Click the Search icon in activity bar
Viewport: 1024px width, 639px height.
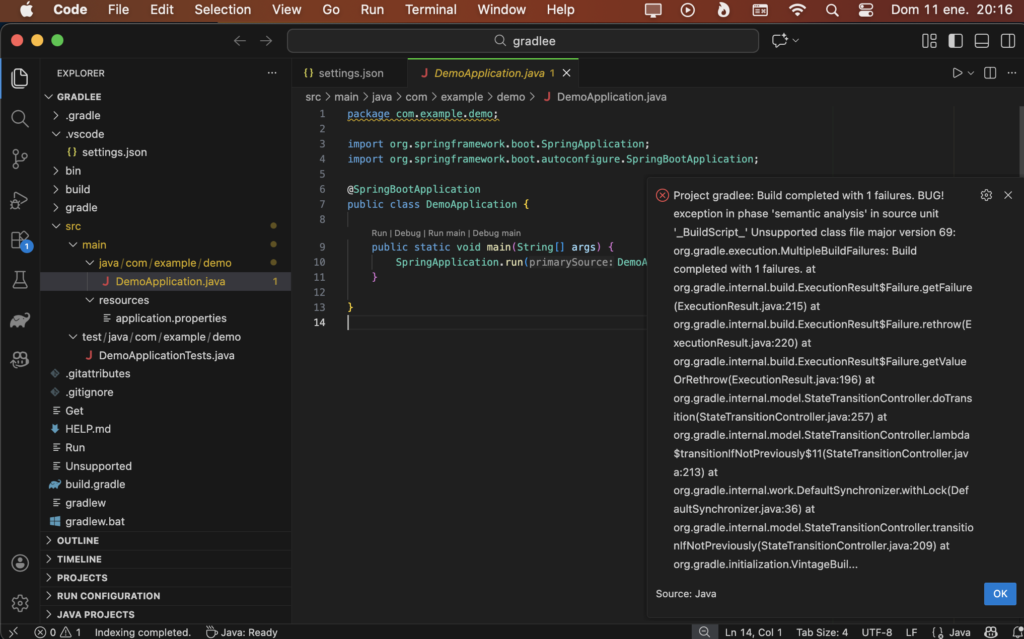pyautogui.click(x=20, y=119)
